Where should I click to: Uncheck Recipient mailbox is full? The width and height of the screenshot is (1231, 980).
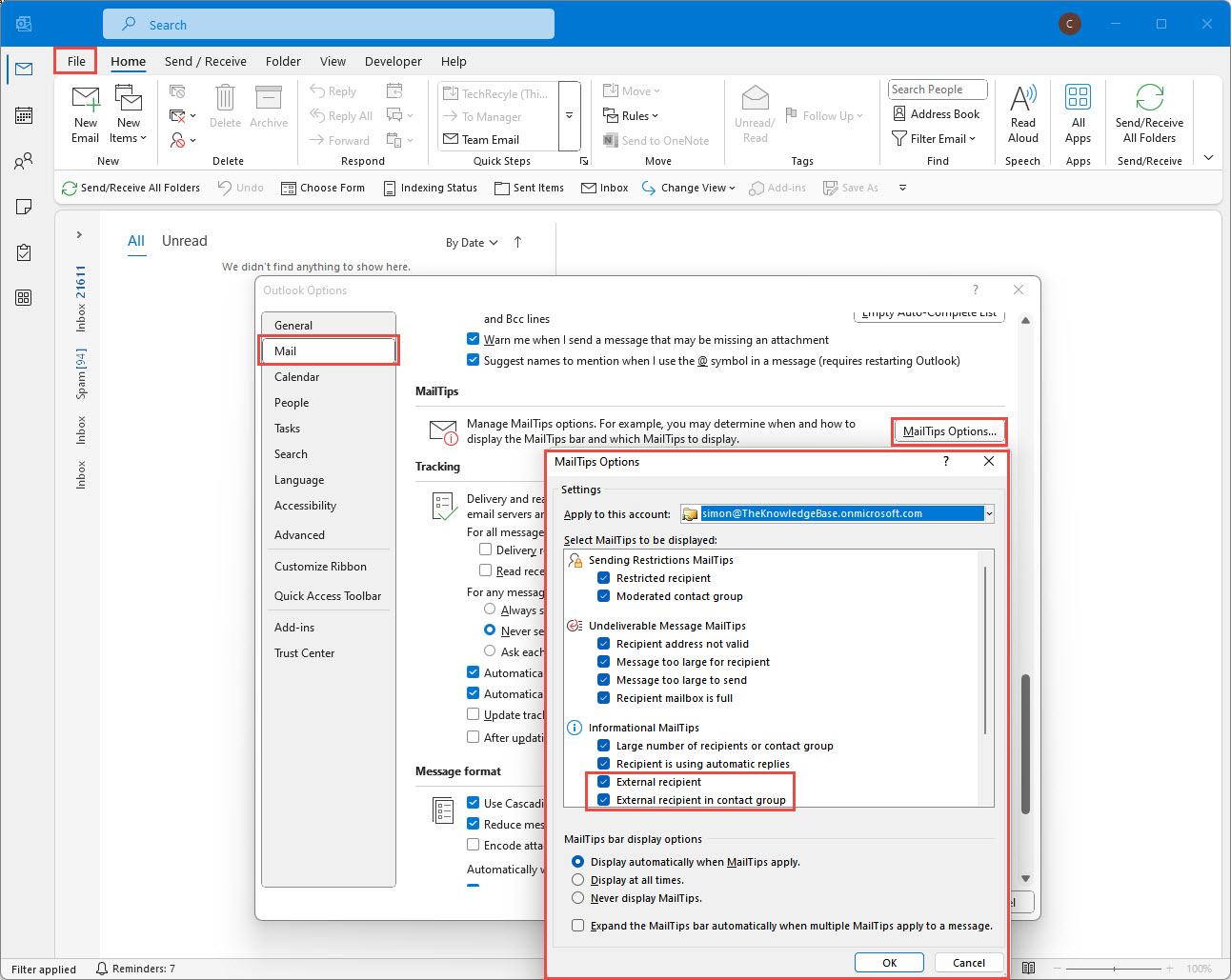pos(603,698)
